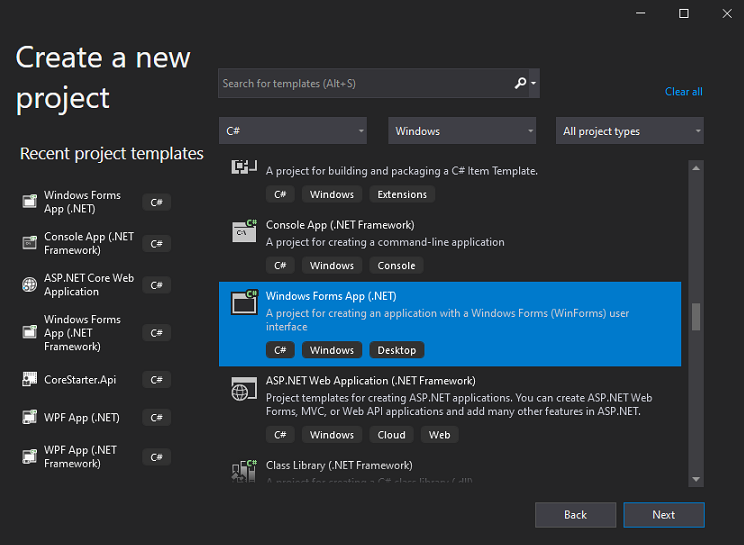Click the Web tag on ASP.NET Web Application

[439, 434]
